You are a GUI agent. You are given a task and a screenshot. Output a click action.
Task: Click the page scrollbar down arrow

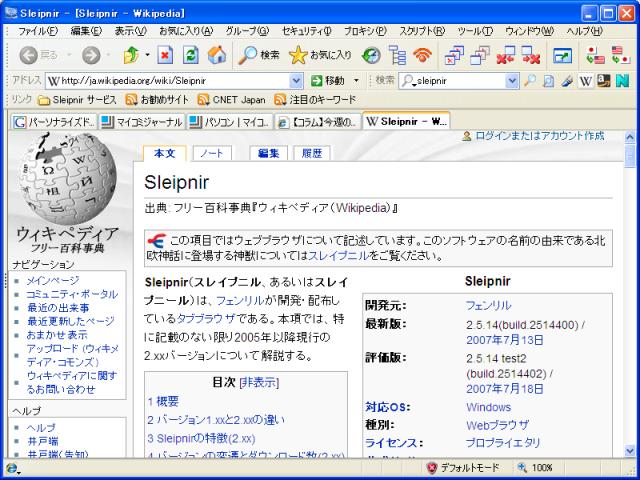[x=630, y=451]
